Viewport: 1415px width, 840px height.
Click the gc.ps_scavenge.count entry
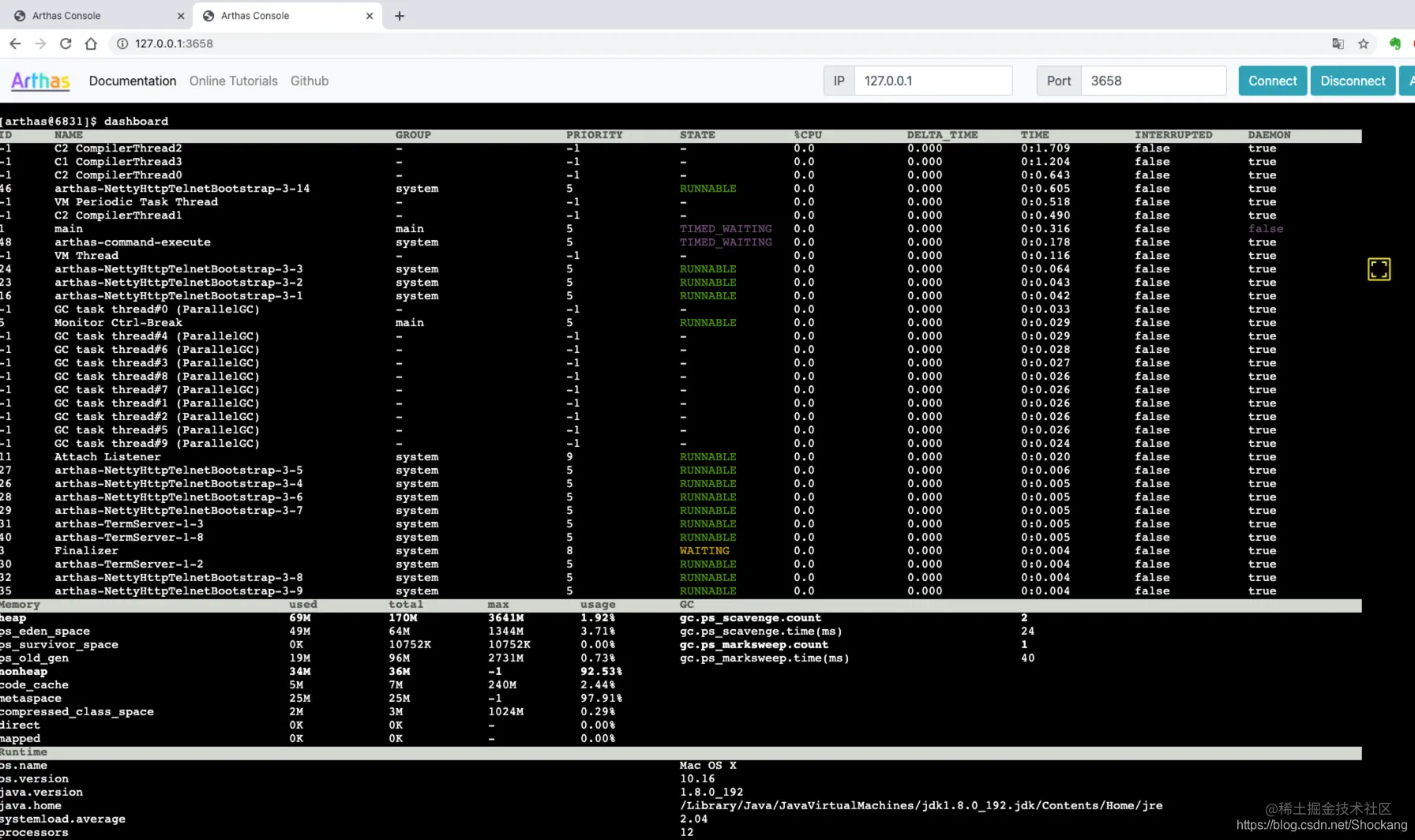click(750, 618)
